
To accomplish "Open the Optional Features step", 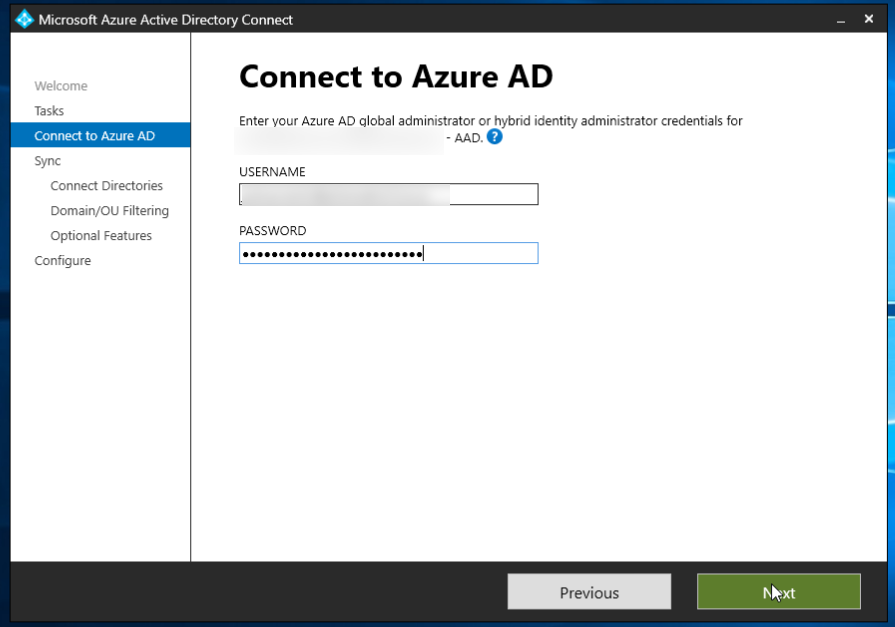I will 101,236.
